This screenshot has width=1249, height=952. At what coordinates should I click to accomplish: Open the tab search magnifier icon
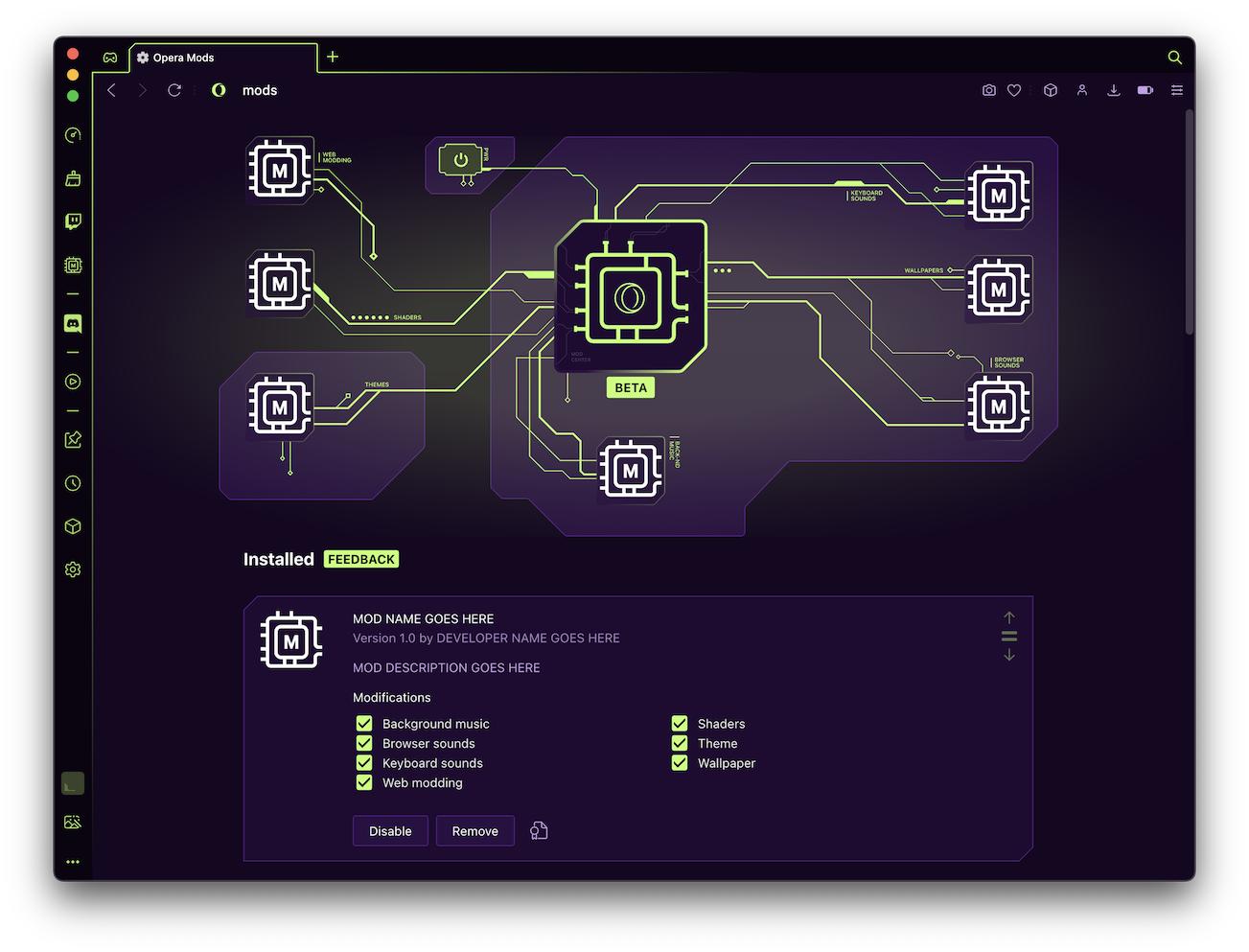pos(1174,58)
